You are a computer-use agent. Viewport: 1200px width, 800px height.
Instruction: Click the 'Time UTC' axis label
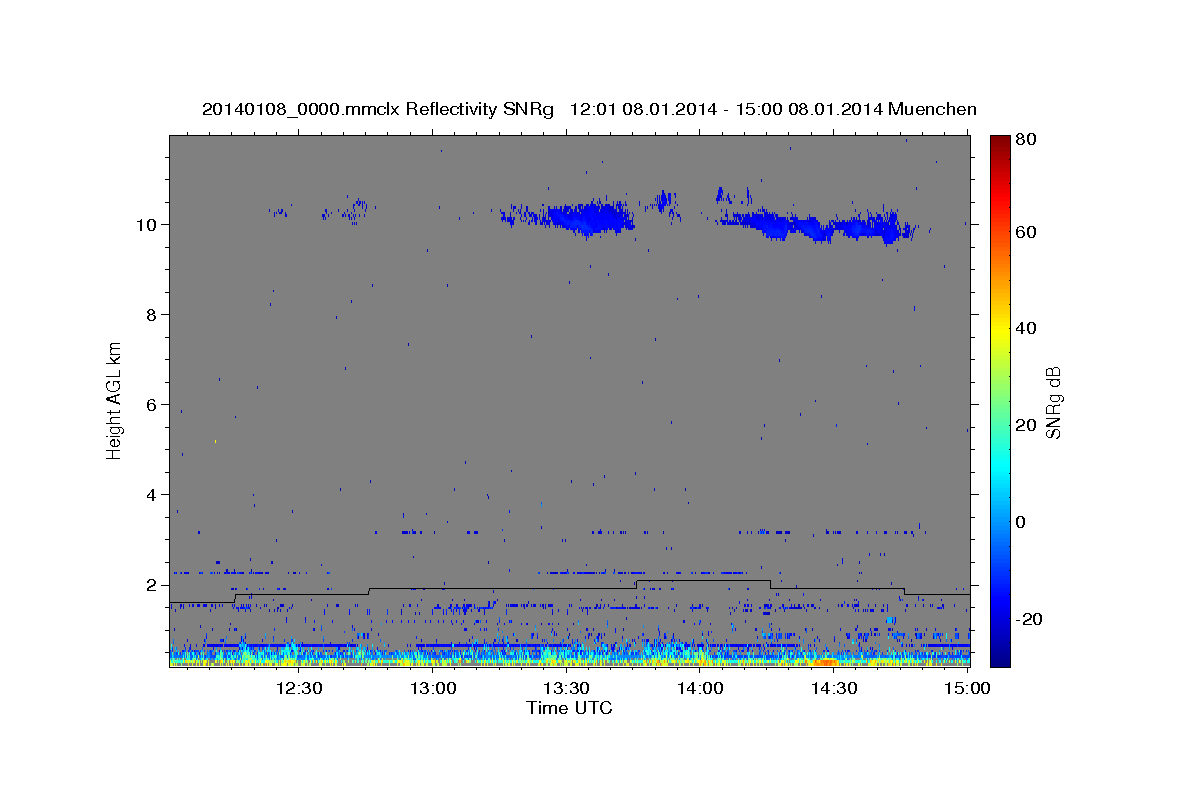(x=569, y=708)
